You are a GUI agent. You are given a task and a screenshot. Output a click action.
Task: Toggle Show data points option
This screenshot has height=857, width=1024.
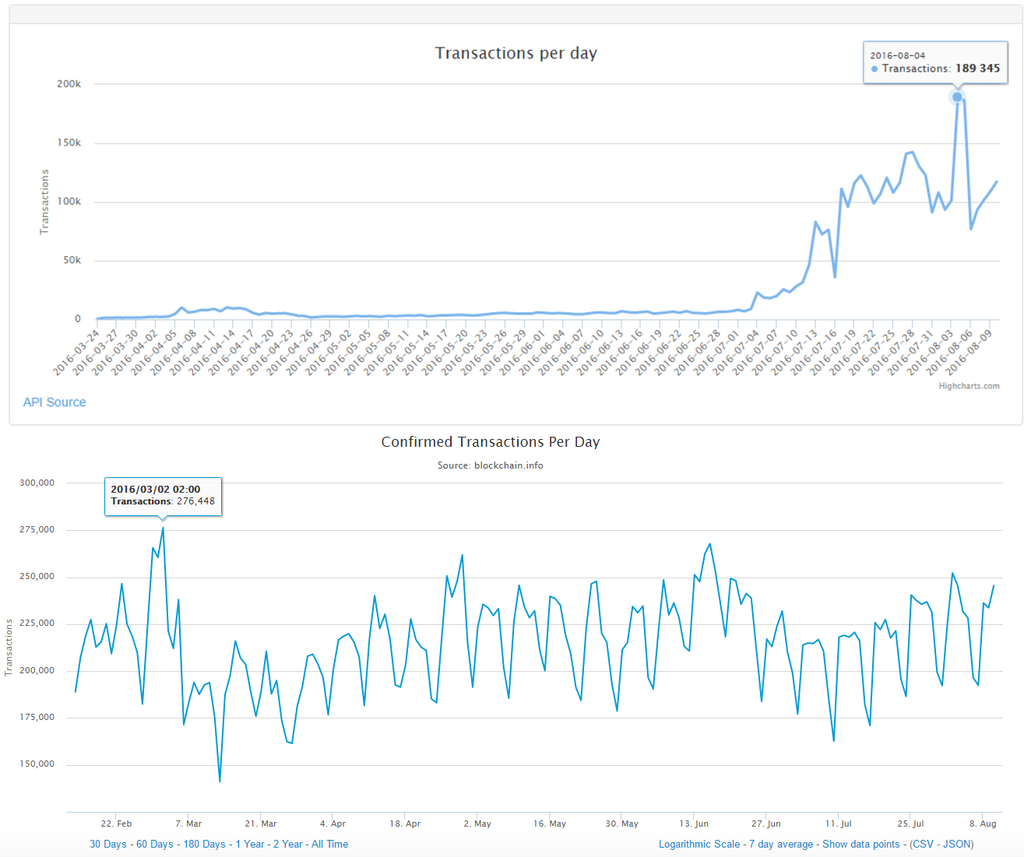click(863, 844)
